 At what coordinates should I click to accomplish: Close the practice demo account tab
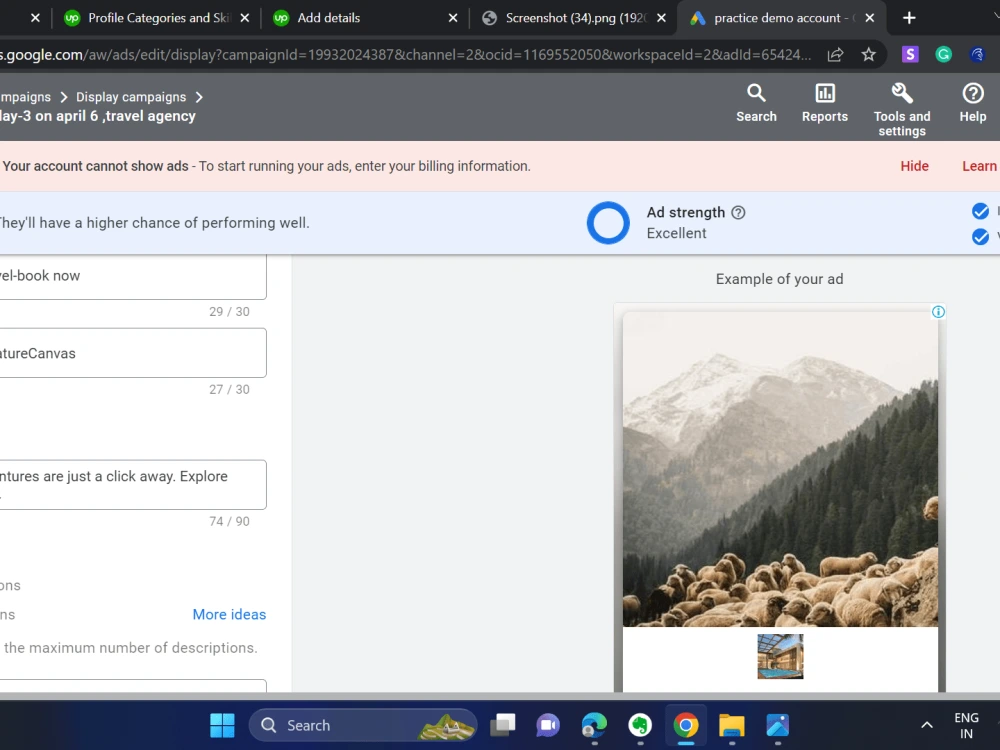coord(869,18)
